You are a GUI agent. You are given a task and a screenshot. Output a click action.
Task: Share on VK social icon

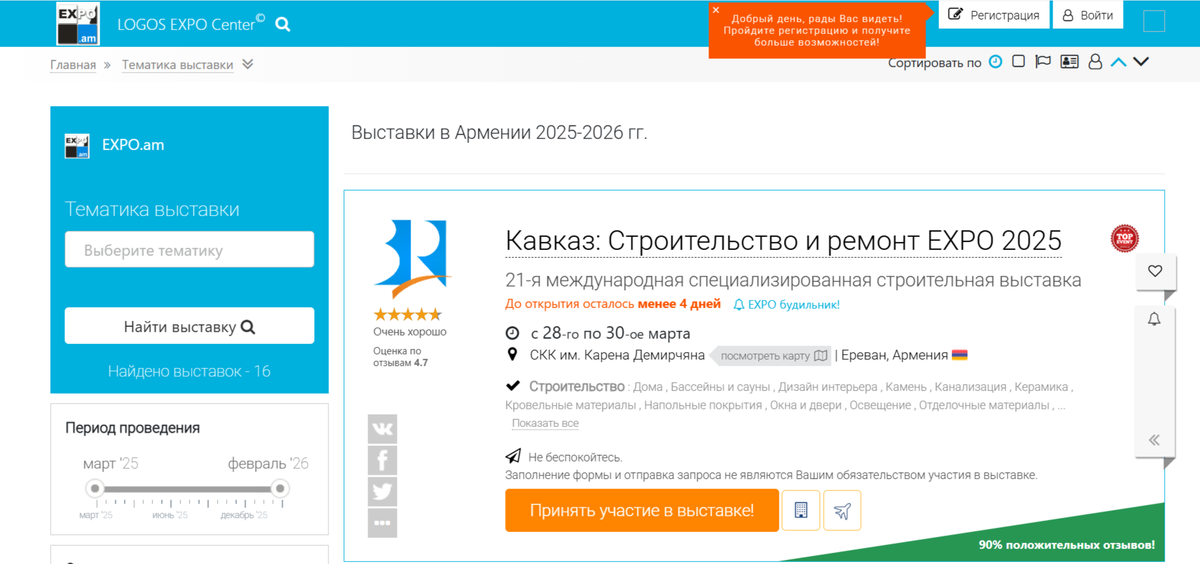coord(382,429)
